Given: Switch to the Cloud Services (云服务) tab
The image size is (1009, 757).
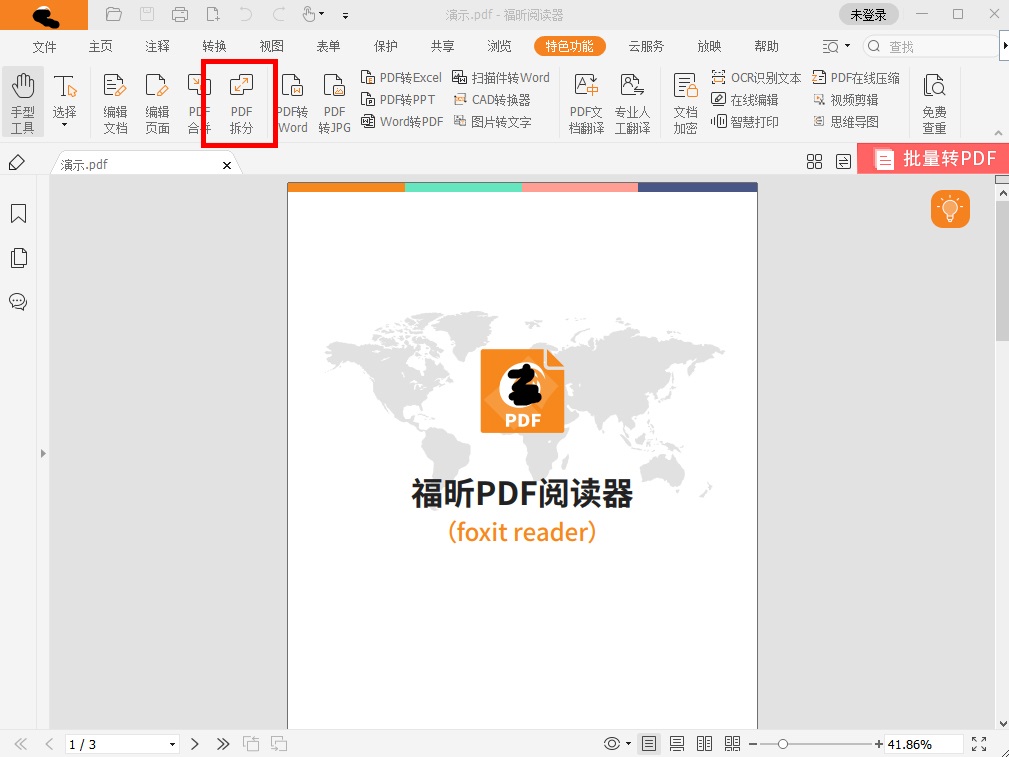Looking at the screenshot, I should 646,46.
